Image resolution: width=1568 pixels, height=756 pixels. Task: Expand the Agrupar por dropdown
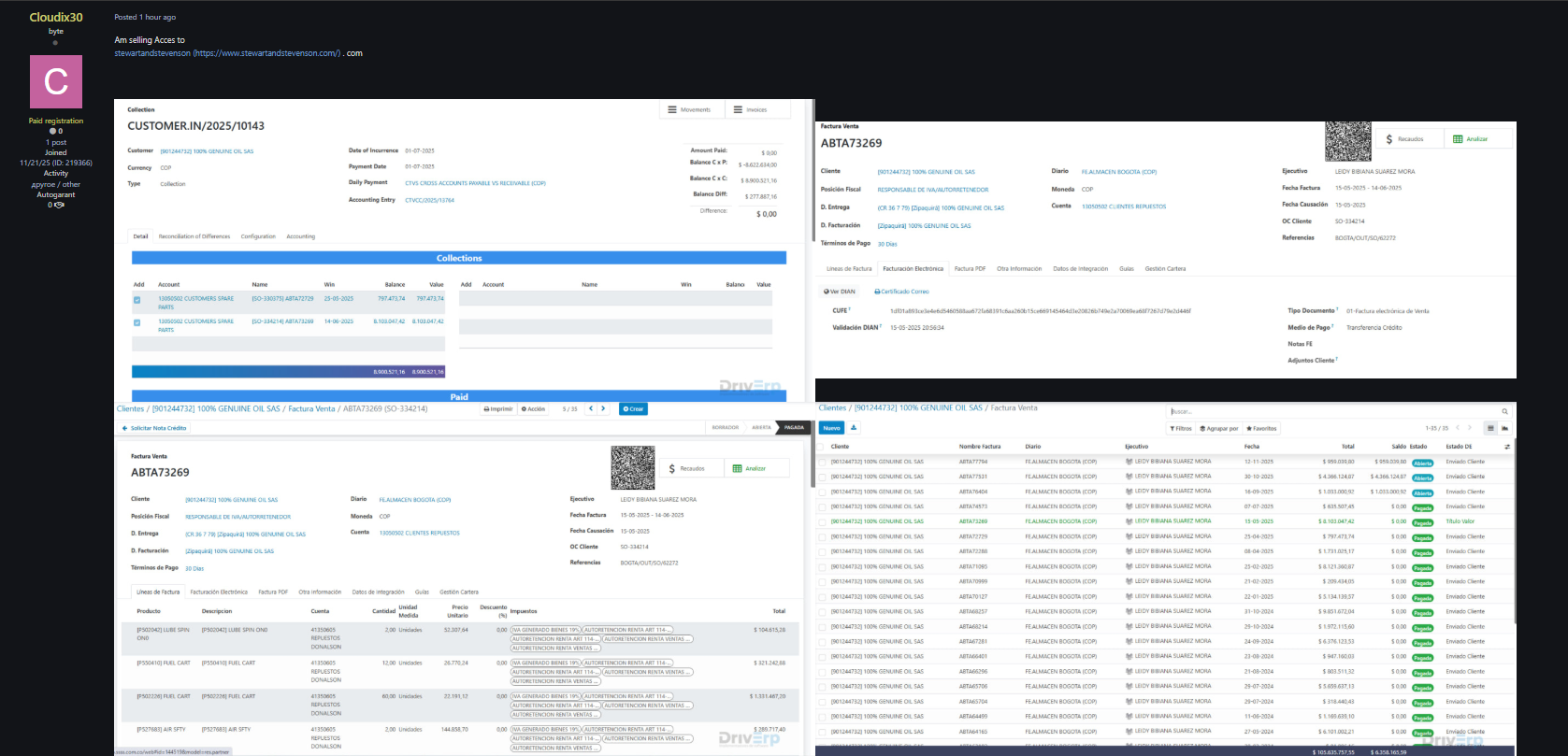(1219, 429)
